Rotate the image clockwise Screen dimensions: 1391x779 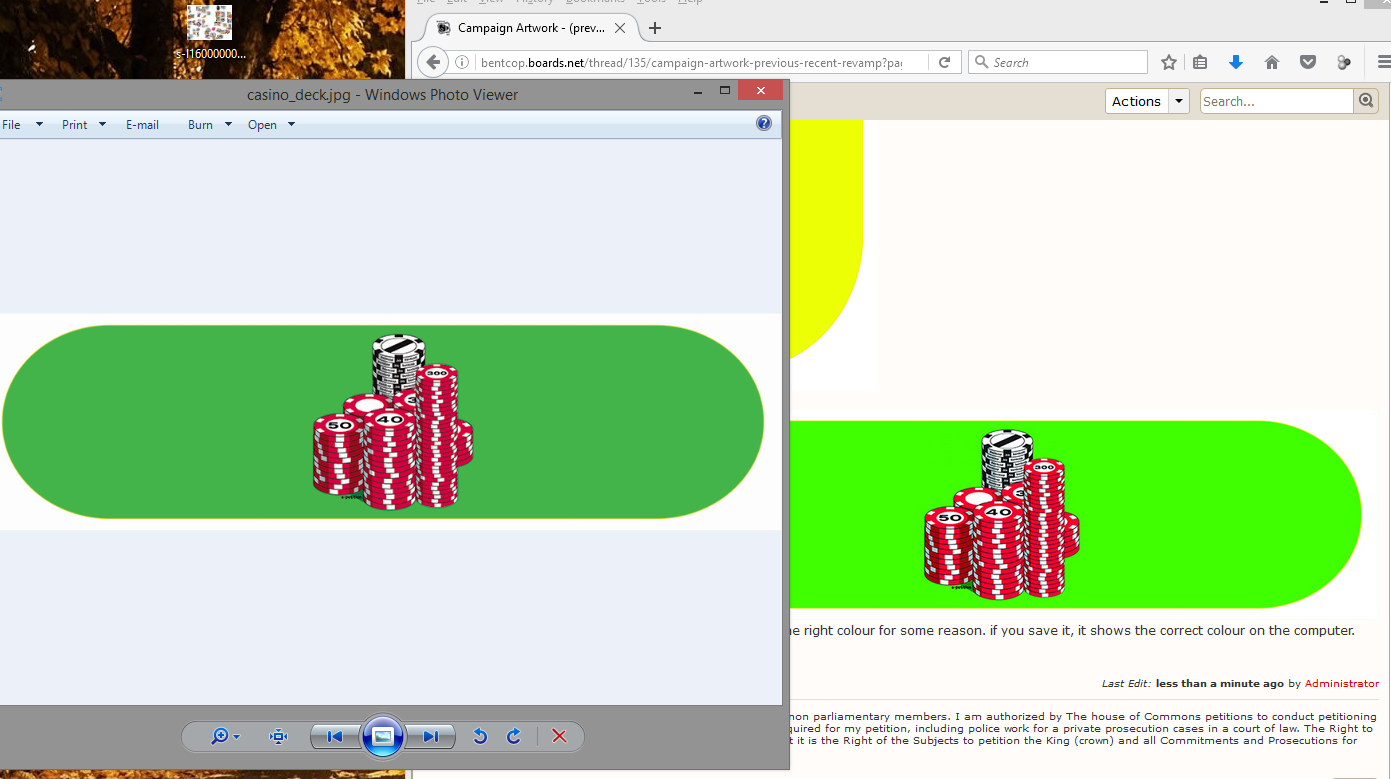(514, 737)
